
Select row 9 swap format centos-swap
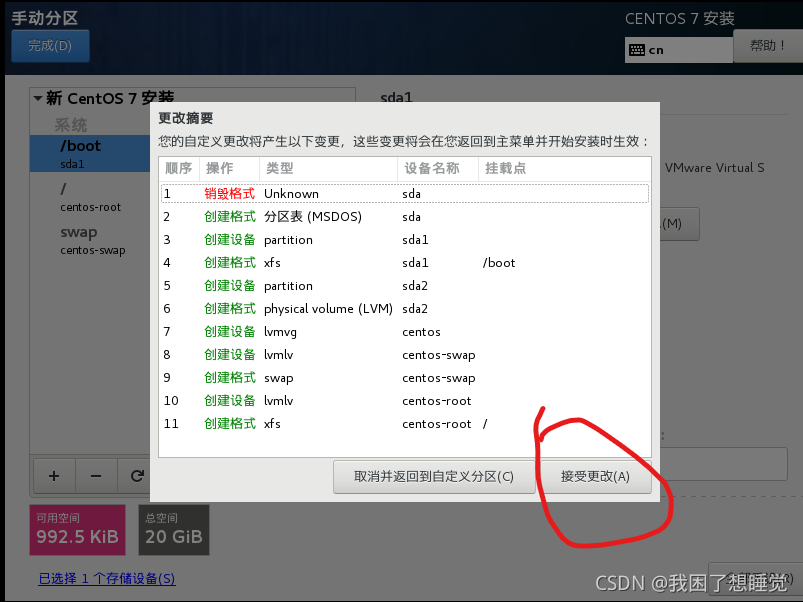pyautogui.click(x=405, y=378)
